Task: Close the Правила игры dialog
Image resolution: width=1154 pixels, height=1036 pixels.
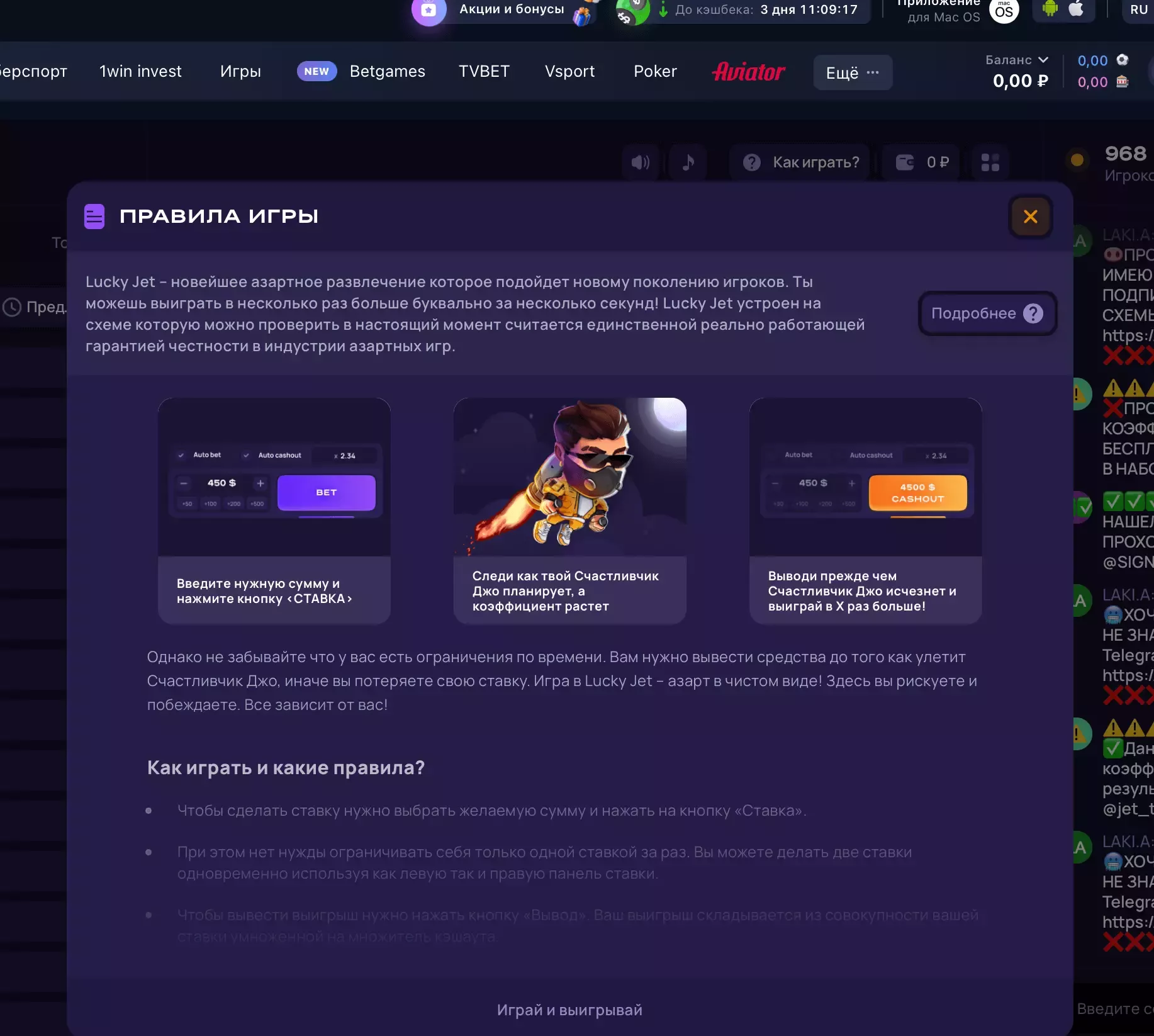Action: [x=1030, y=217]
